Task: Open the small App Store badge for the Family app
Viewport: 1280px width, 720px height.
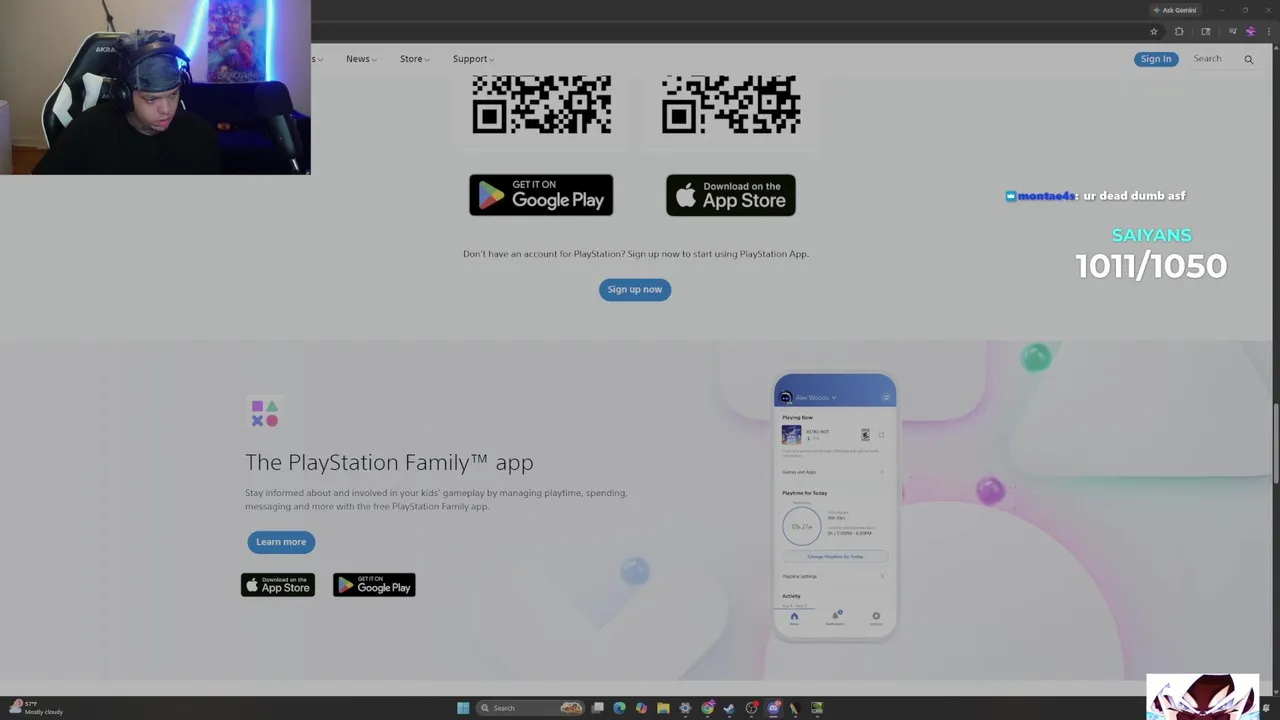Action: 278,585
